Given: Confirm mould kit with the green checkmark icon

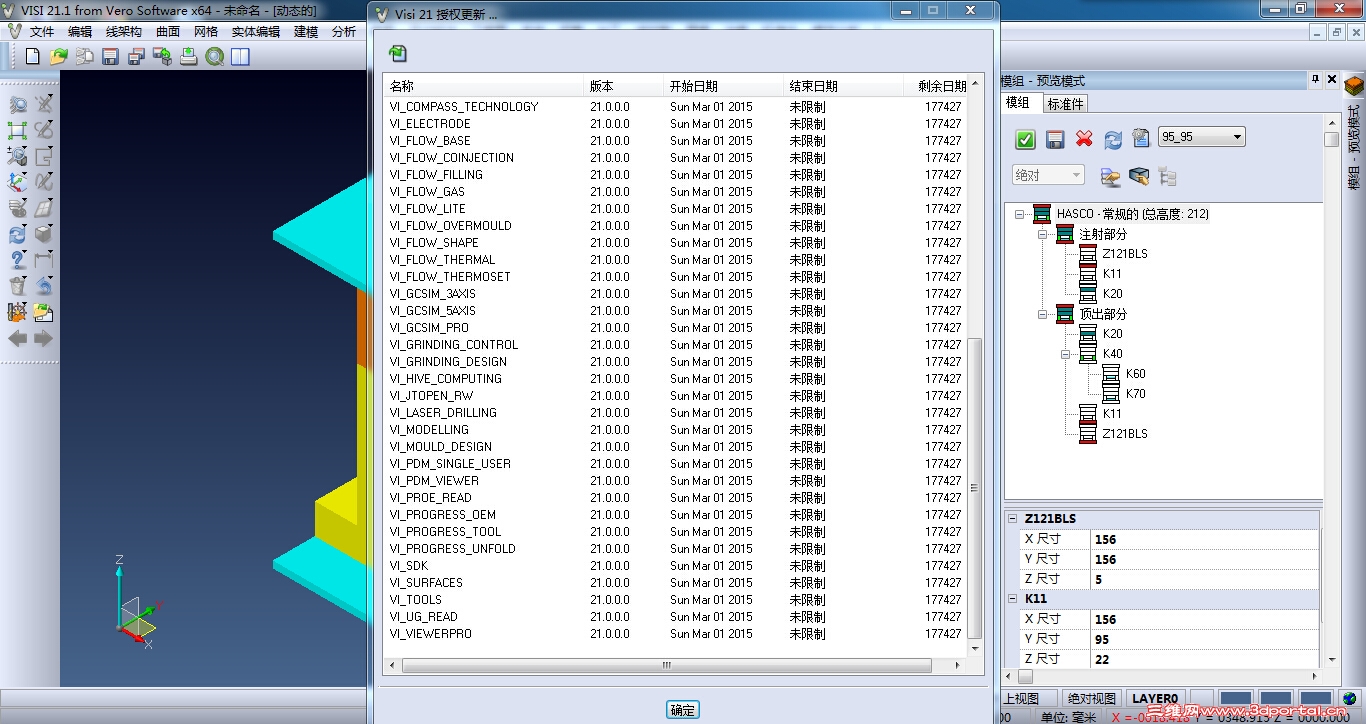Looking at the screenshot, I should coord(1025,139).
